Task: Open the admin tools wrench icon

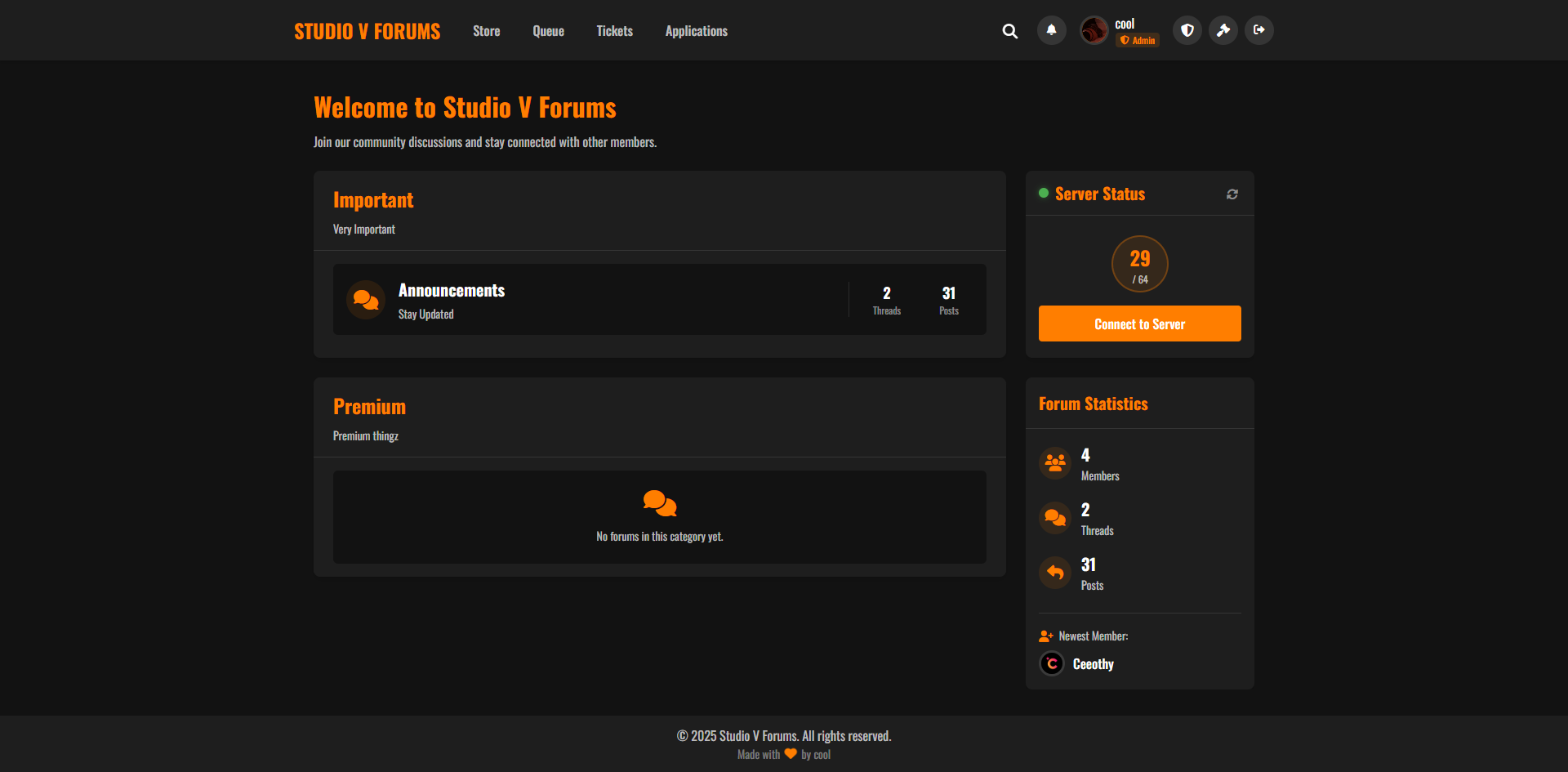Action: tap(1223, 30)
